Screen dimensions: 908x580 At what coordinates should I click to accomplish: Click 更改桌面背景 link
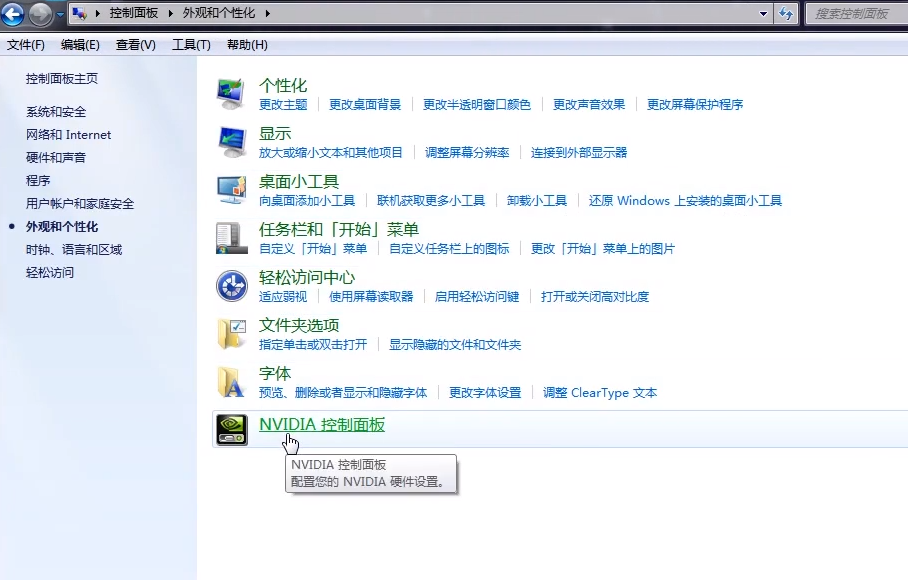(x=365, y=104)
